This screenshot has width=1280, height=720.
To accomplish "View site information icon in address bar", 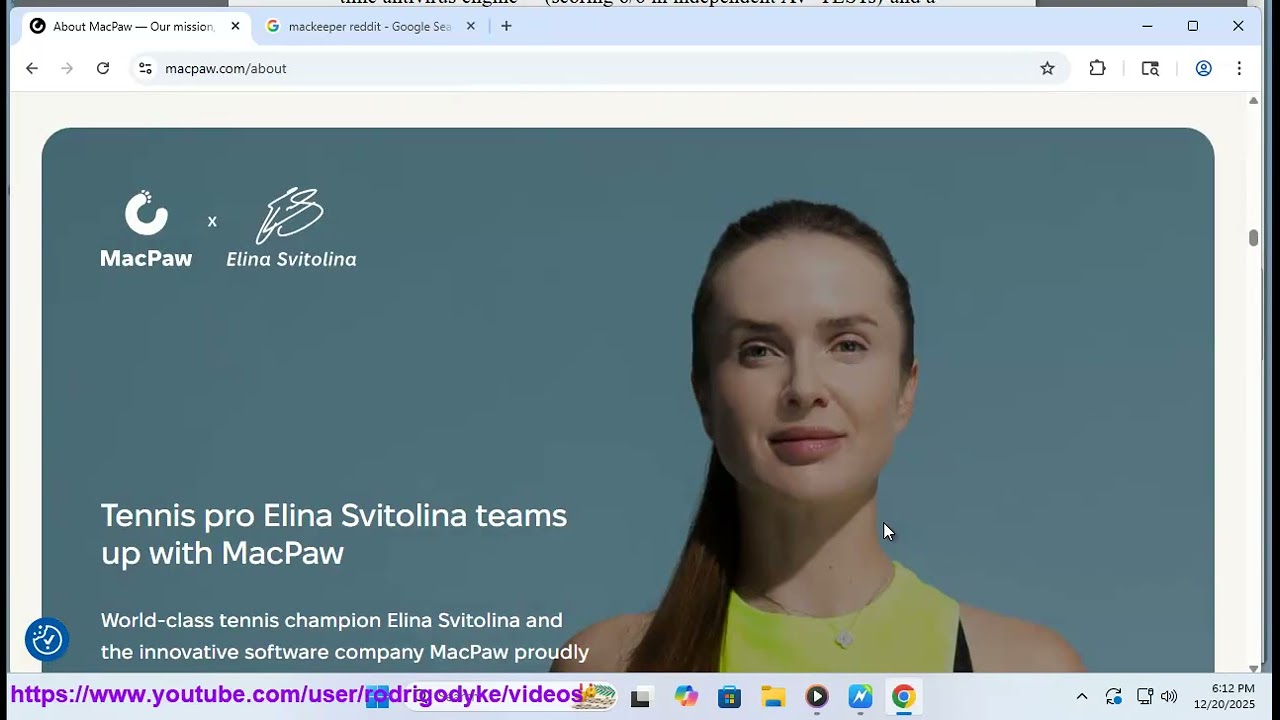I will (145, 68).
